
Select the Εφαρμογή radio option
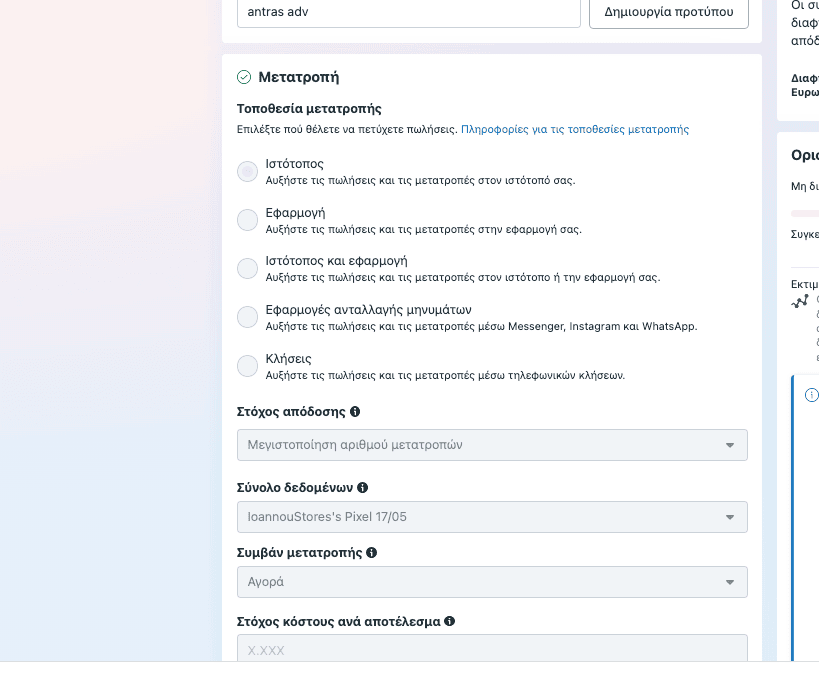[247, 220]
